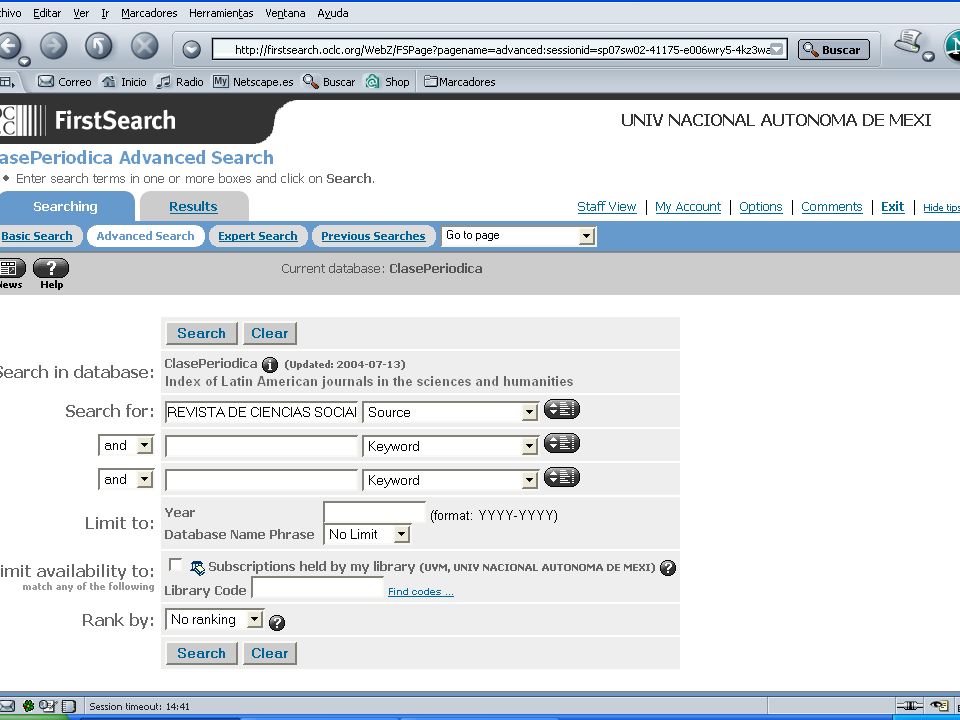960x720 pixels.
Task: Click the bottom Clear button
Action: (x=269, y=653)
